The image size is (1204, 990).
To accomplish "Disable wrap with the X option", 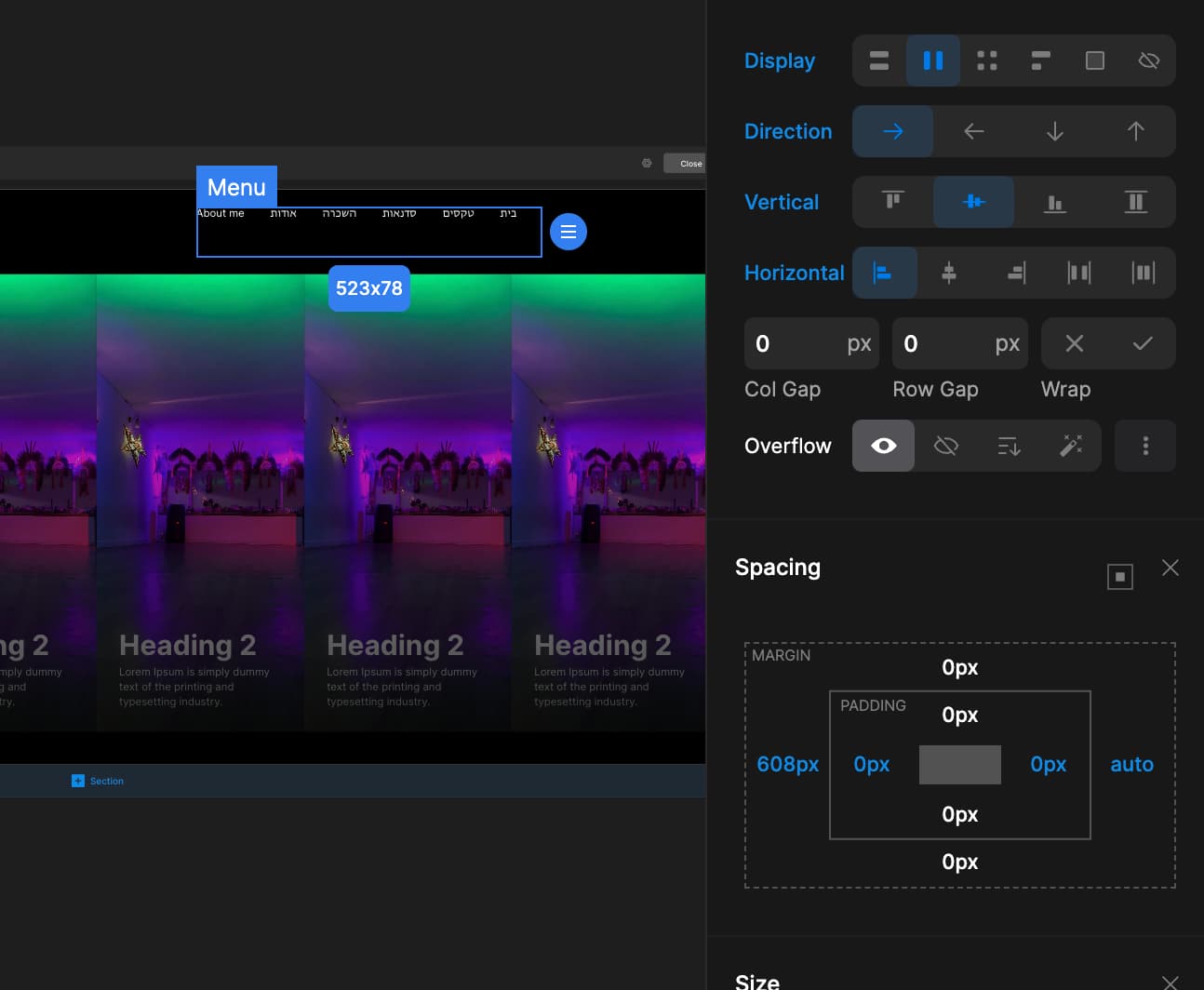I will click(x=1075, y=343).
